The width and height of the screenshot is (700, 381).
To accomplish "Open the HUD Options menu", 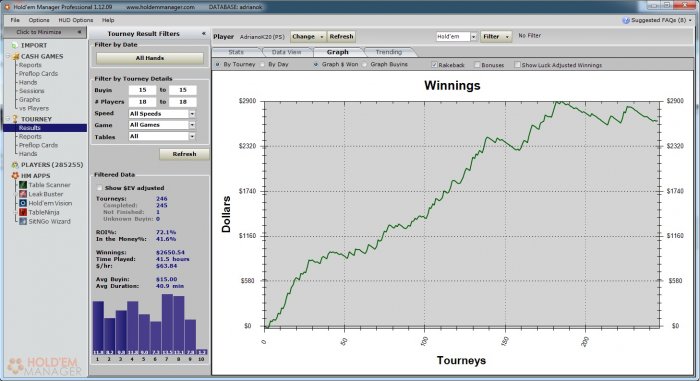I will click(x=75, y=20).
